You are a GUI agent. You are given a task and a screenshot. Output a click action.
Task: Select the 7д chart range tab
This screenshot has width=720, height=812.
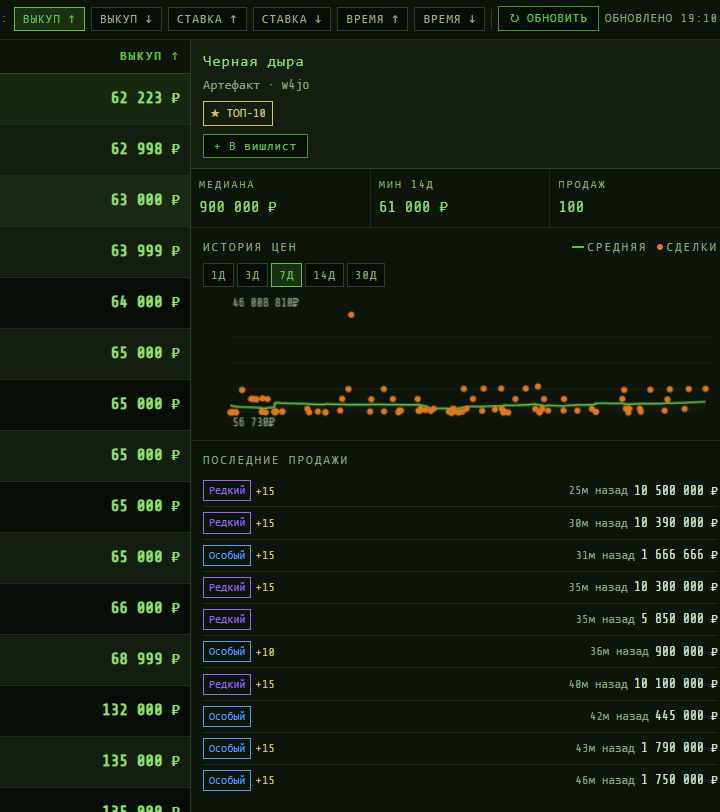coord(286,275)
